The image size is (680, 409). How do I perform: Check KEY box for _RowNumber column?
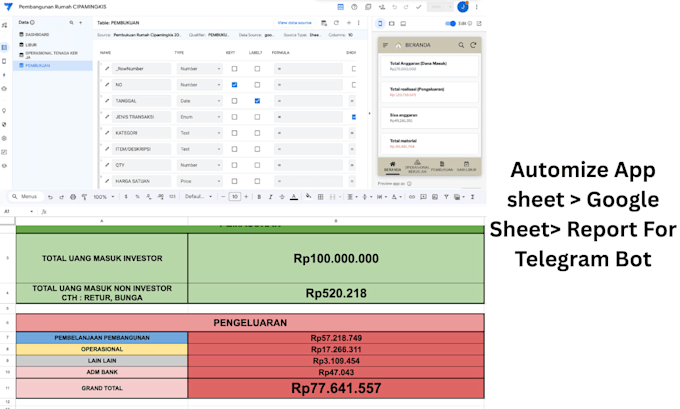click(234, 69)
